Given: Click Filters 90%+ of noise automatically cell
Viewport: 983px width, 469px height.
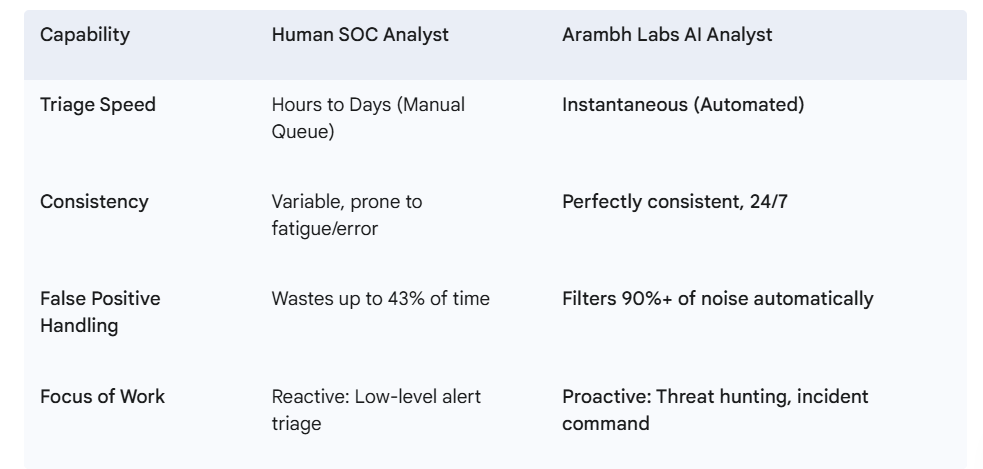Looking at the screenshot, I should point(717,299).
